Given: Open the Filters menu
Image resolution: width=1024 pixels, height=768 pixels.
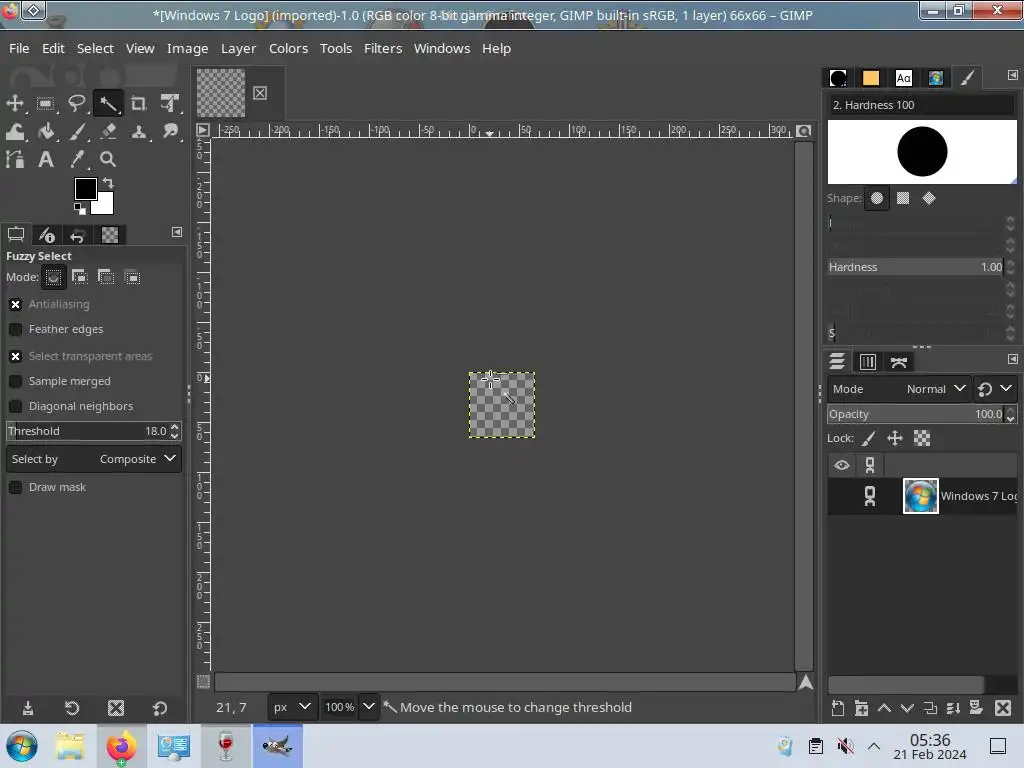Looking at the screenshot, I should tap(383, 48).
